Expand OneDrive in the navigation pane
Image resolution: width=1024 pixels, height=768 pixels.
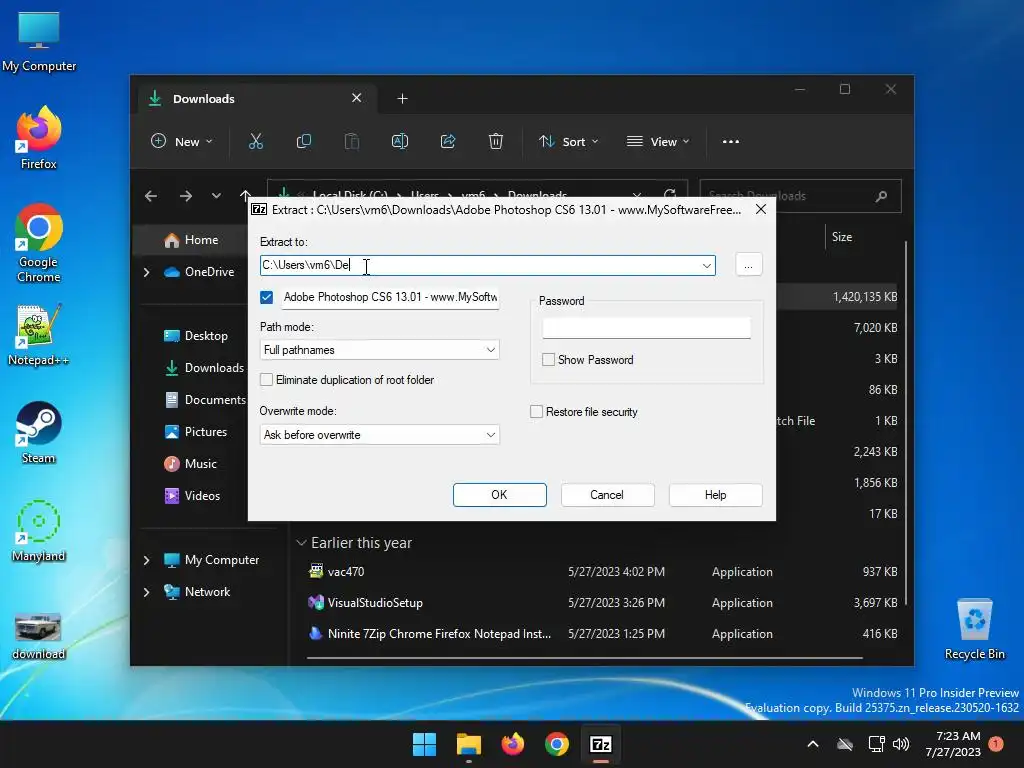pos(146,272)
